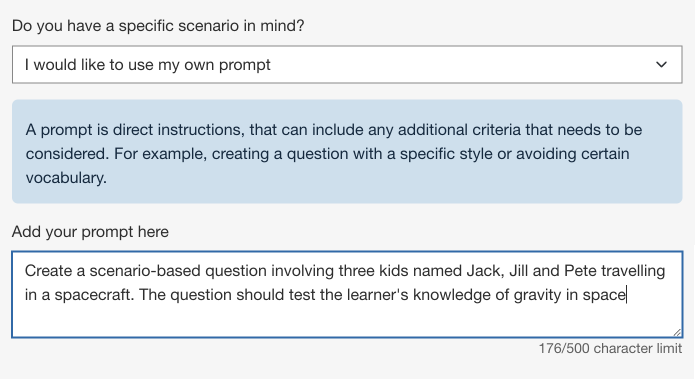Screen dimensions: 695x379
Task: Click the '176/500 character limit' counter
Action: pos(610,348)
